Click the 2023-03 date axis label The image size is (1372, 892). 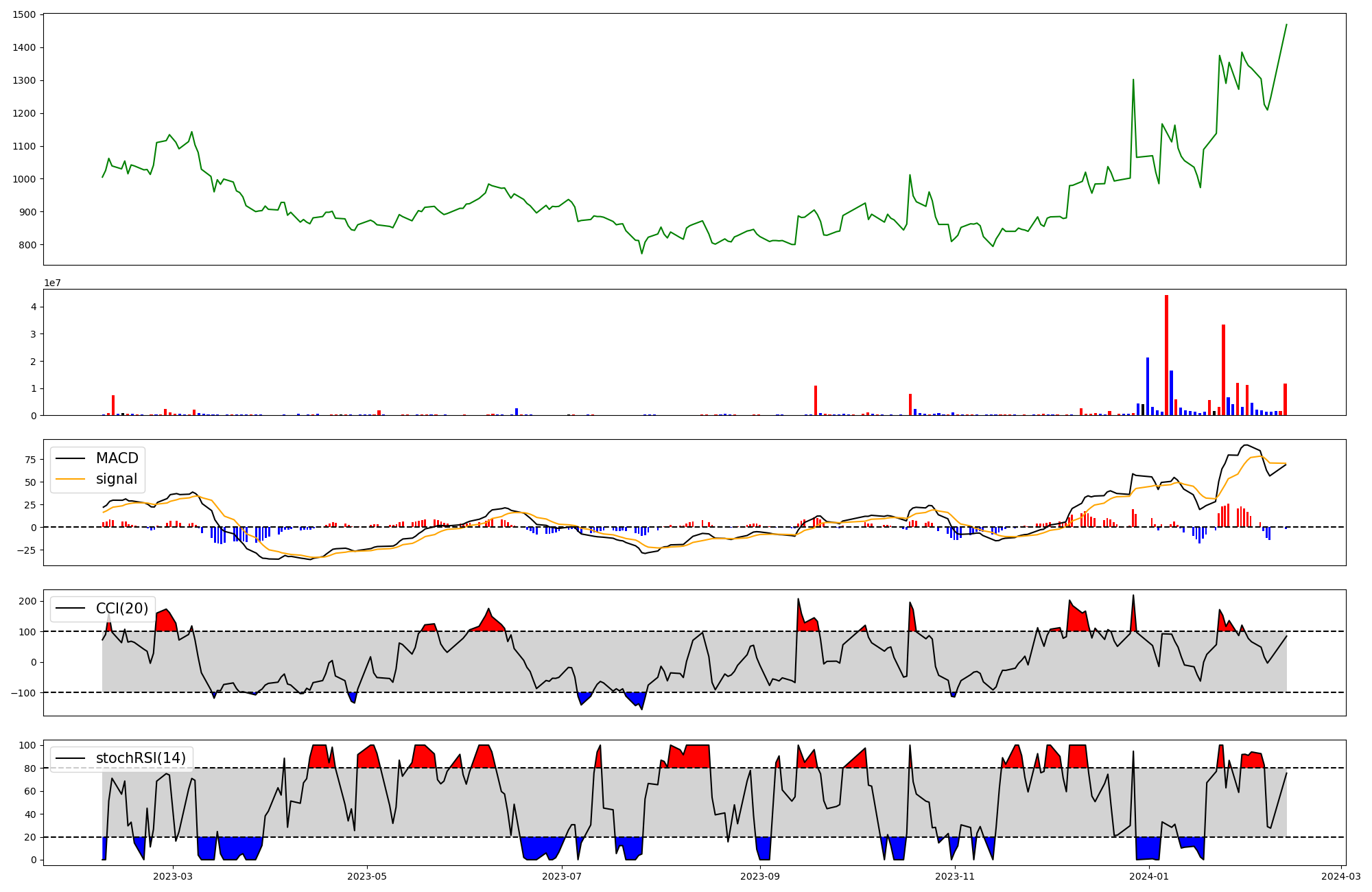[x=173, y=876]
